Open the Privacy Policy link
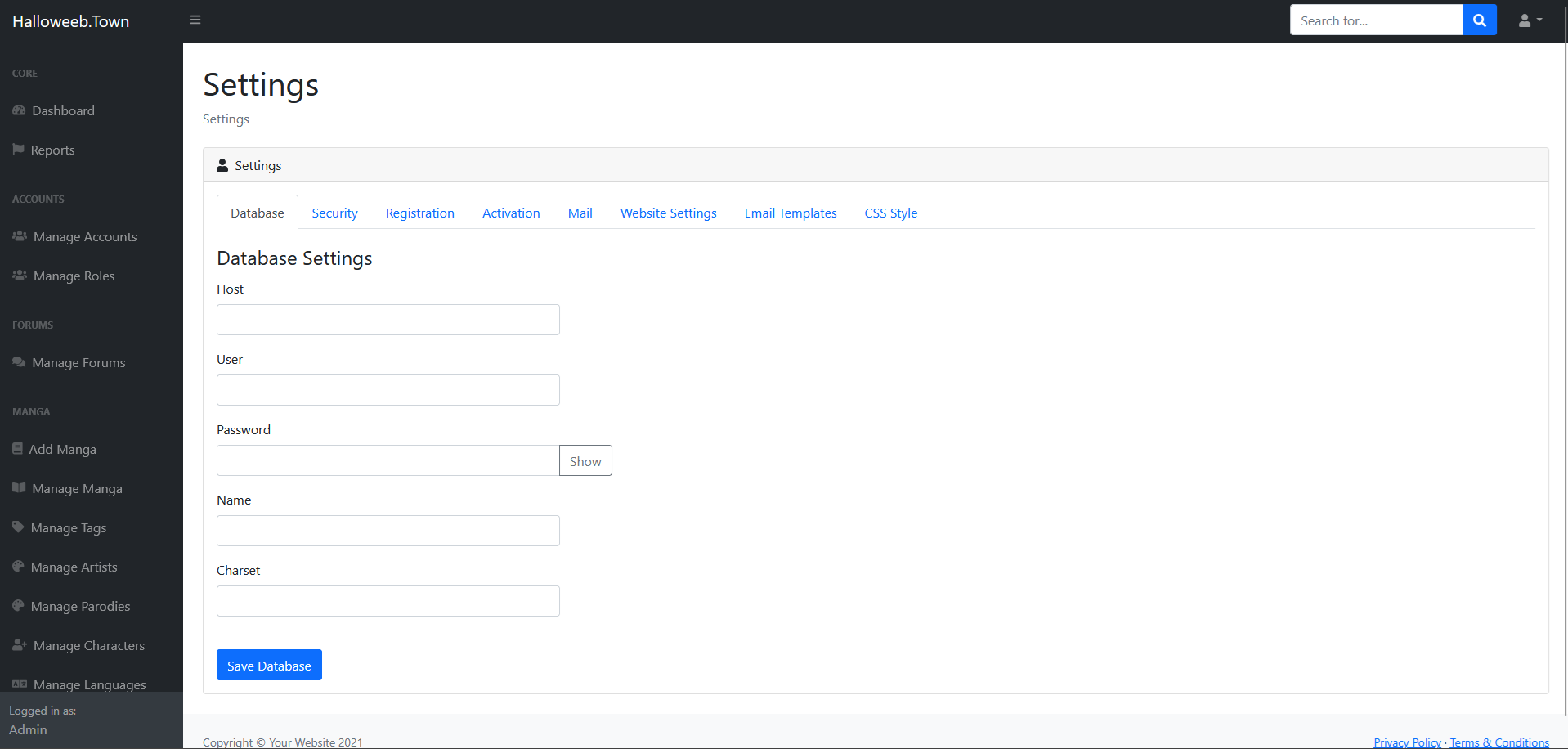 (x=1407, y=742)
